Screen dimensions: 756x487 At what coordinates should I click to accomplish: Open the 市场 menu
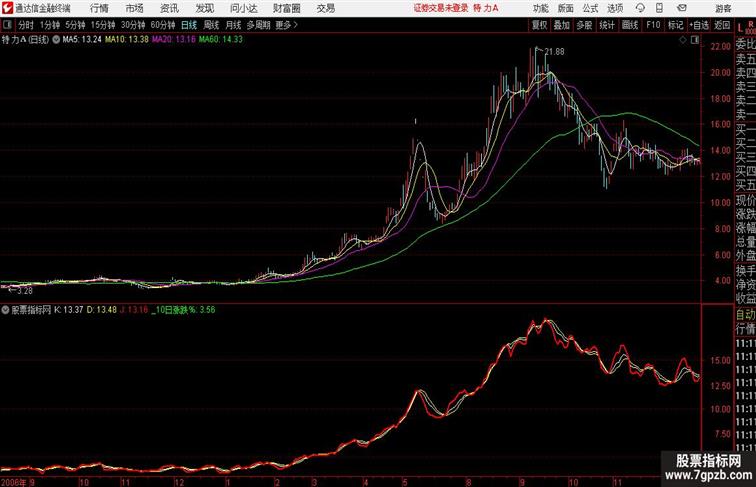click(135, 8)
